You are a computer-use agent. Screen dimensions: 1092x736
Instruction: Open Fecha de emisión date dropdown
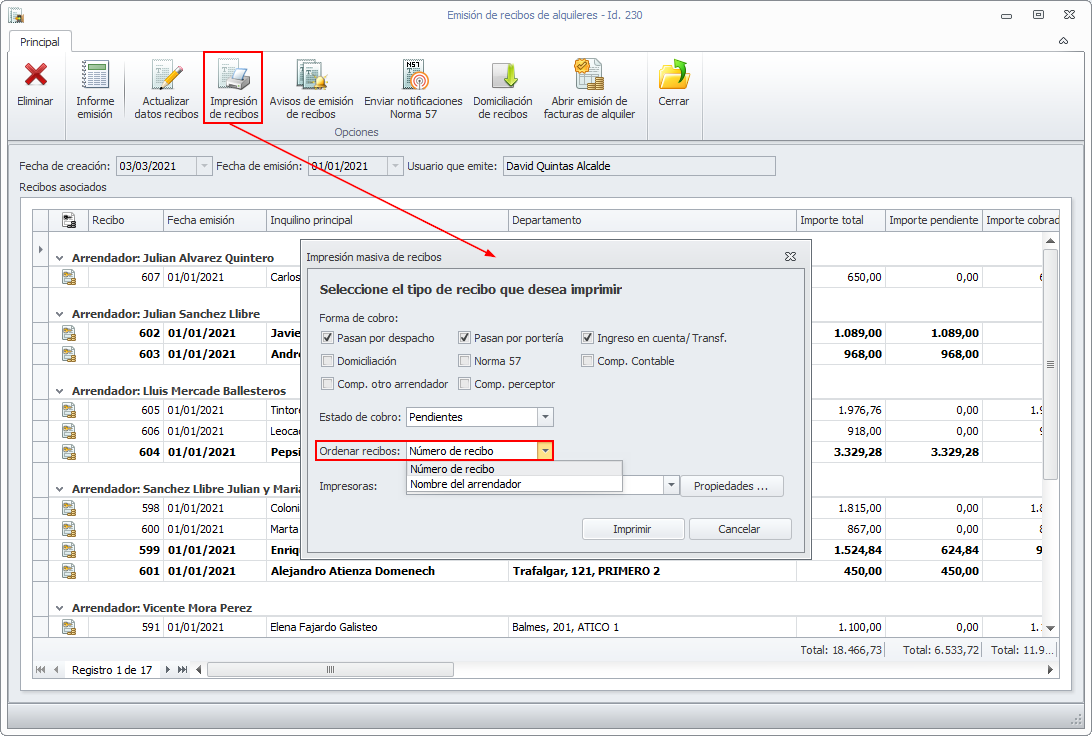[395, 166]
